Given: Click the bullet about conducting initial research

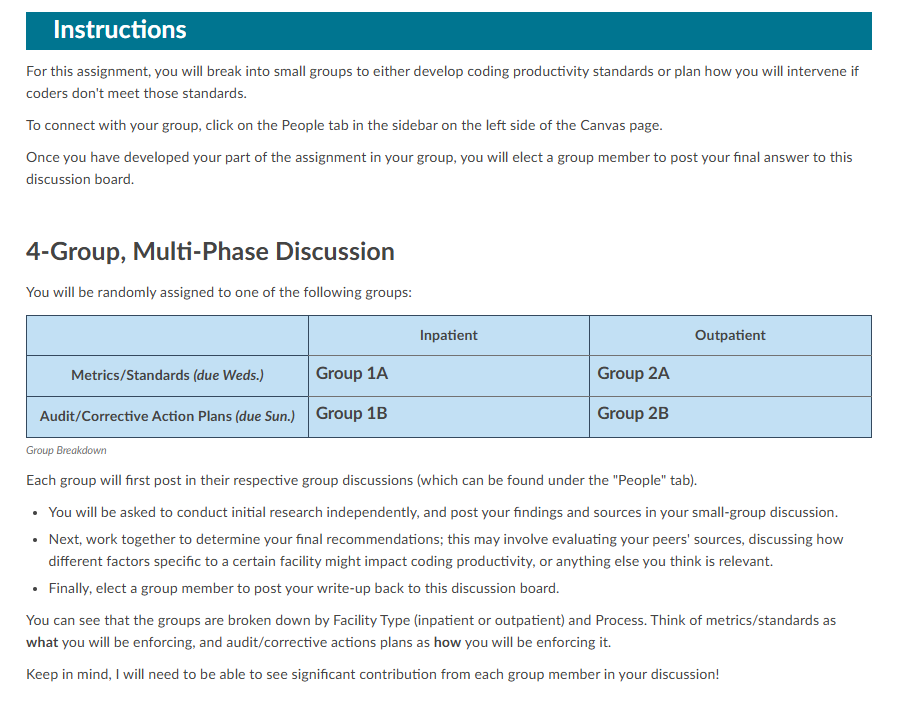Looking at the screenshot, I should 442,512.
